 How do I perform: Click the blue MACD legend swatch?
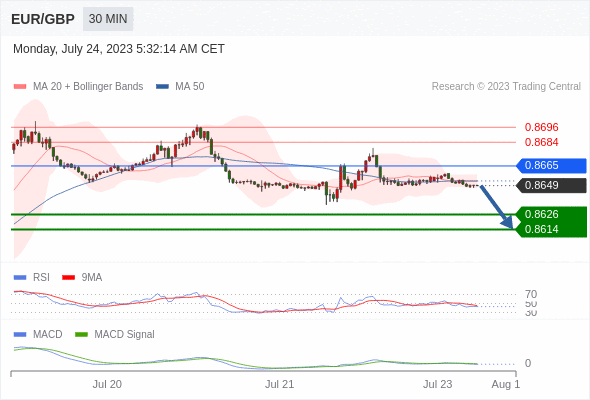(x=20, y=335)
